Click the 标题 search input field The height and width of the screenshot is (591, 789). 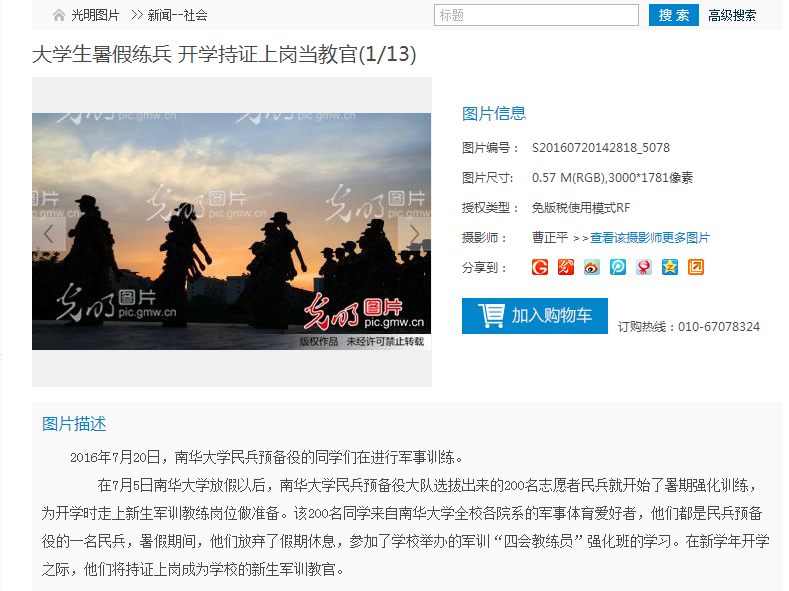coord(536,15)
